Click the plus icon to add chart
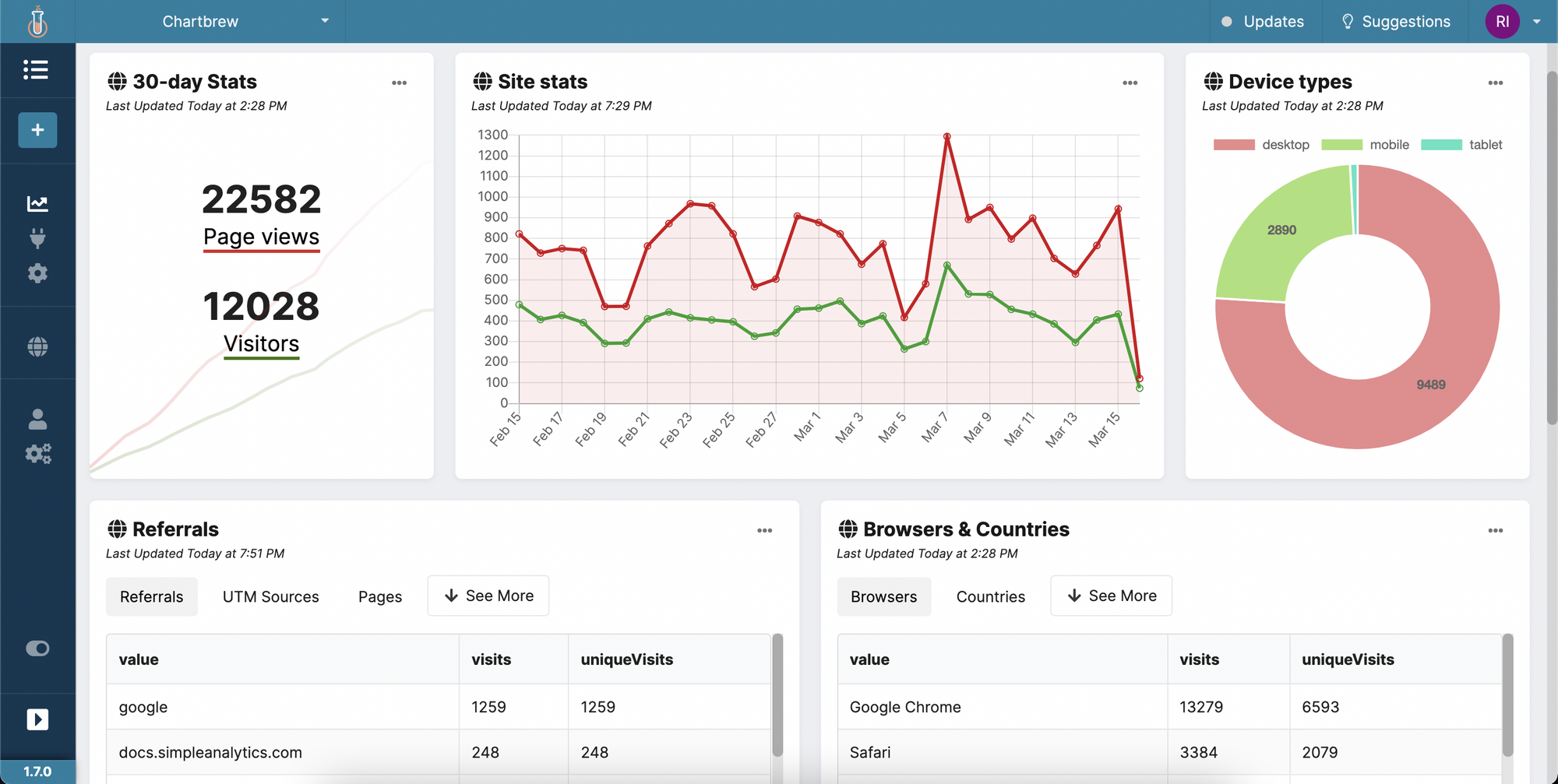1558x784 pixels. point(37,130)
